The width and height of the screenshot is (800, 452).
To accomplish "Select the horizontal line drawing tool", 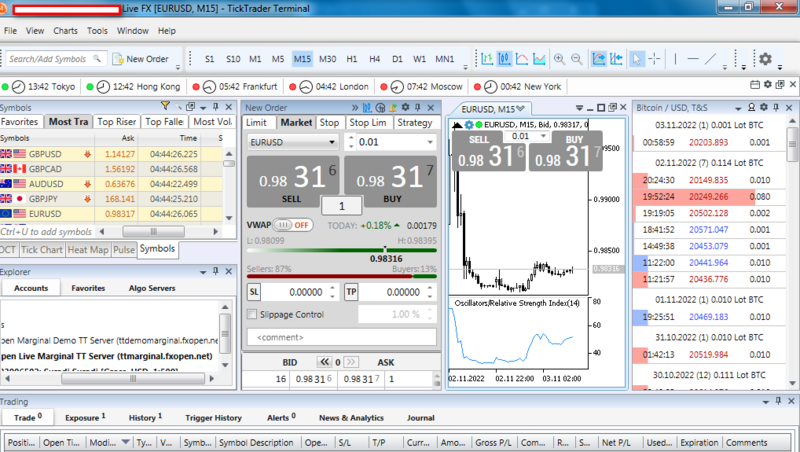I will [x=692, y=59].
